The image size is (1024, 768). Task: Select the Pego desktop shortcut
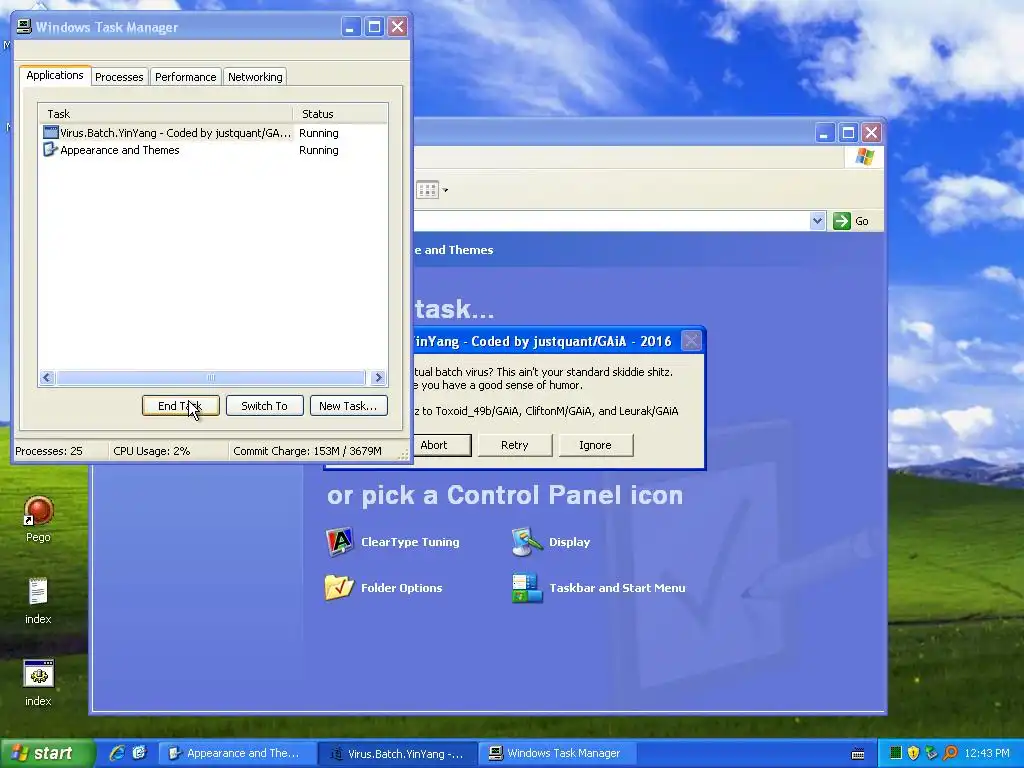38,520
